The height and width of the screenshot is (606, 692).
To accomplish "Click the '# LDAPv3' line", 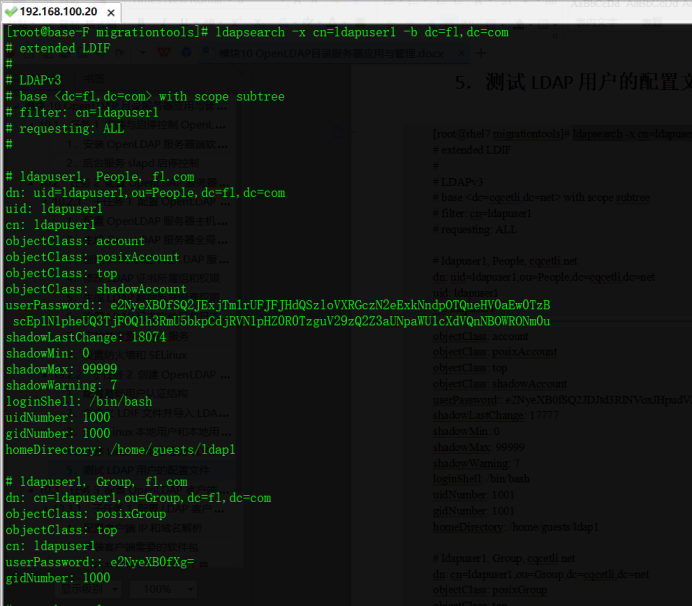I will click(33, 80).
